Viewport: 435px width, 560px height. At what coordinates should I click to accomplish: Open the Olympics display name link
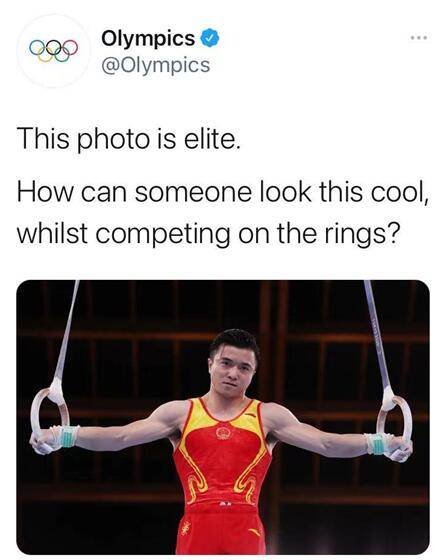coord(148,38)
